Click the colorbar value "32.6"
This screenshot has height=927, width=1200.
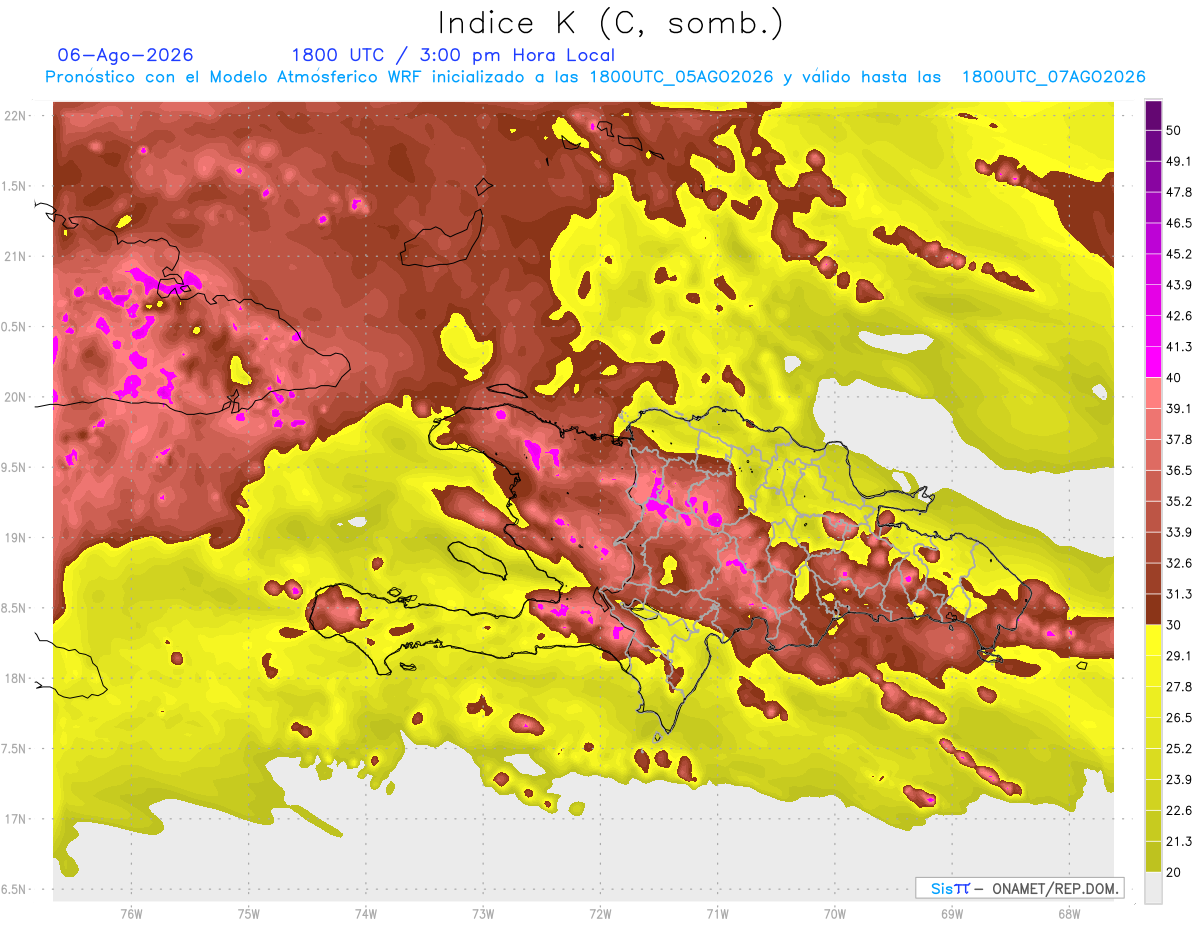pyautogui.click(x=1178, y=563)
